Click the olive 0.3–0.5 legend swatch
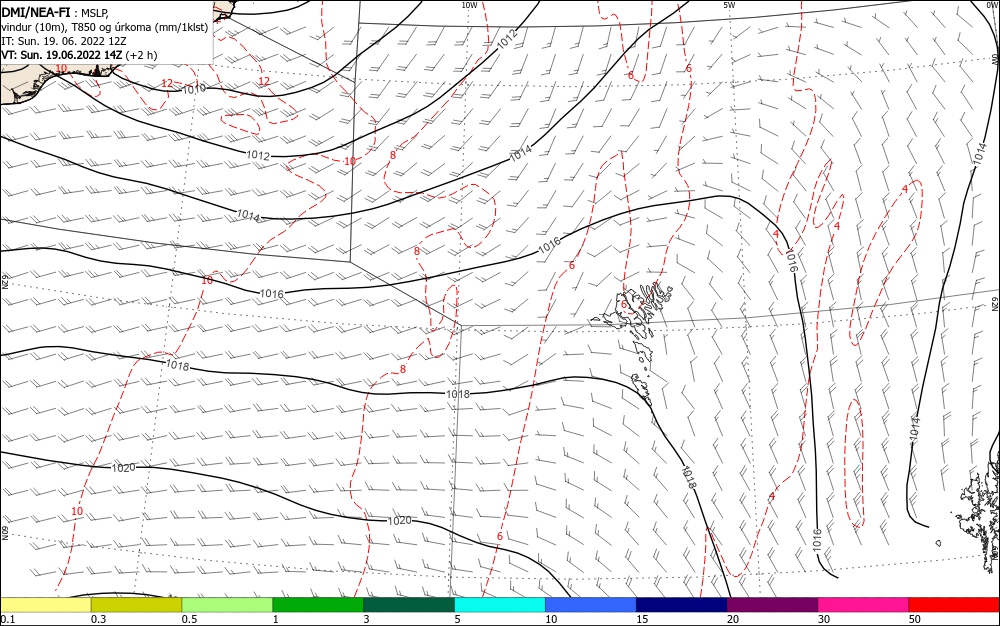The image size is (1000, 626). (136, 605)
